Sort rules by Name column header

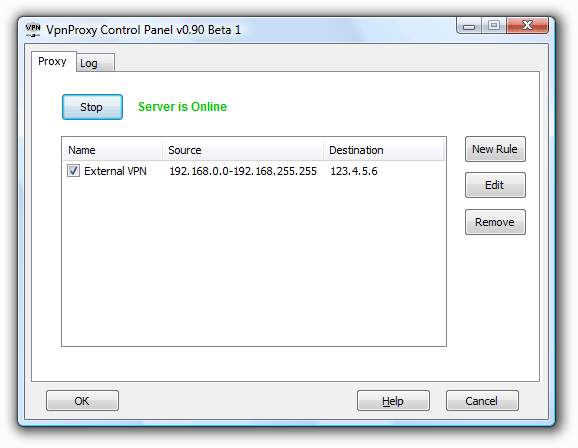point(112,150)
